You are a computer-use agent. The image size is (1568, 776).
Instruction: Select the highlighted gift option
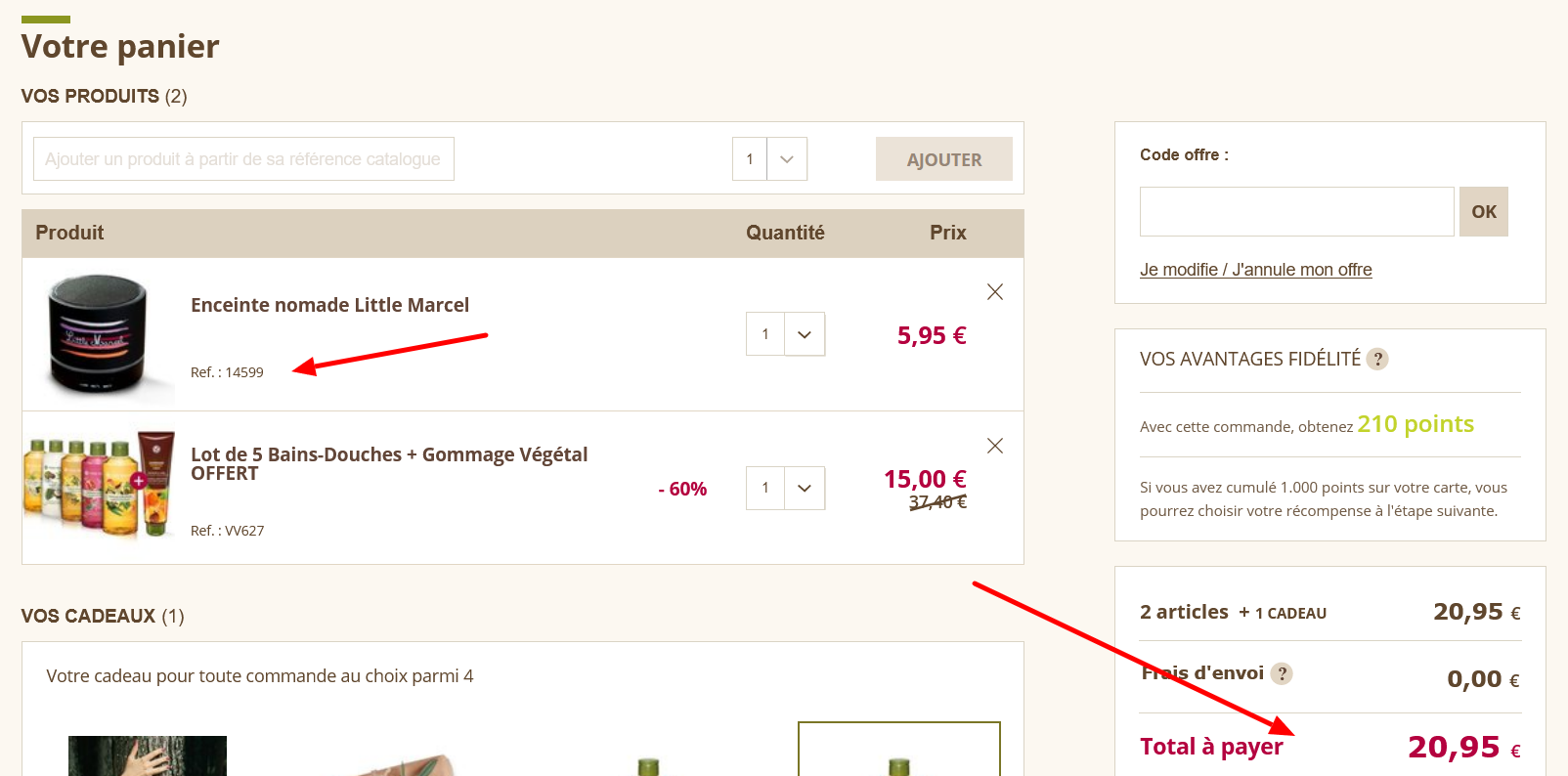(898, 753)
